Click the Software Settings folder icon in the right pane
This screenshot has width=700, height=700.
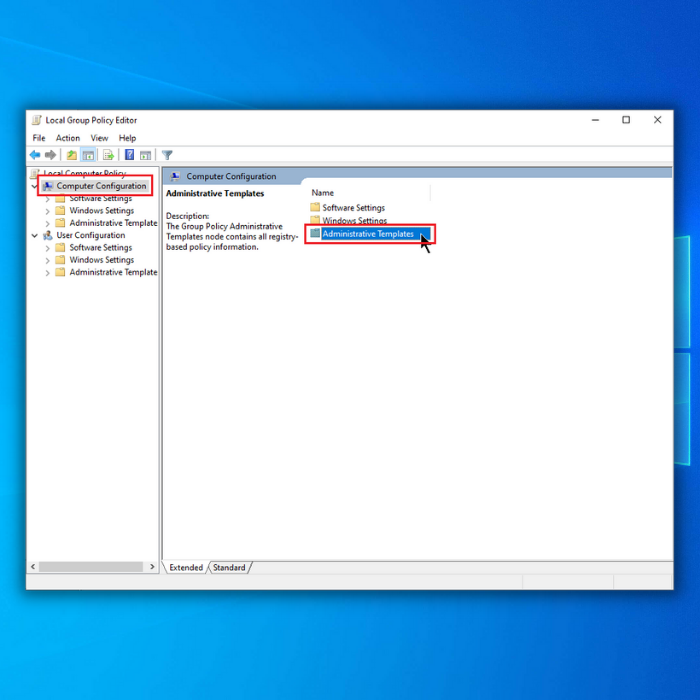coord(315,207)
